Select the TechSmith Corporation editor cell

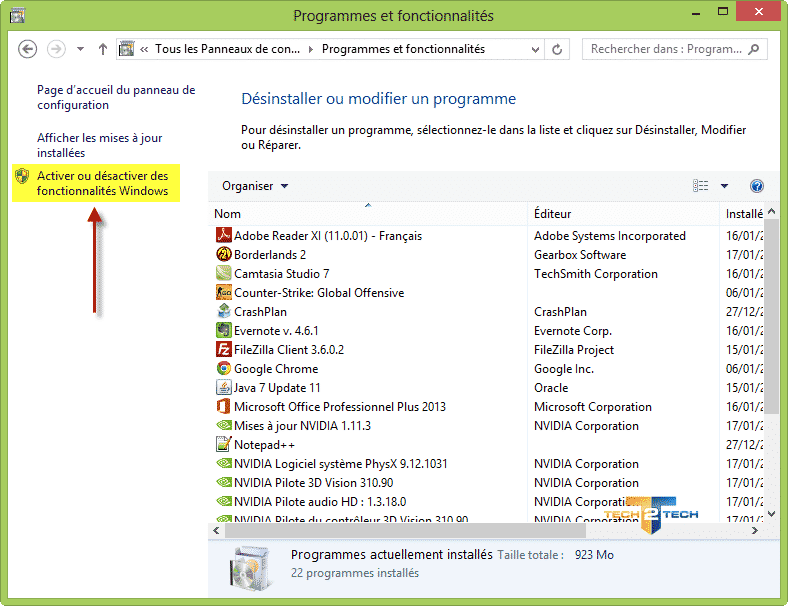pyautogui.click(x=596, y=274)
